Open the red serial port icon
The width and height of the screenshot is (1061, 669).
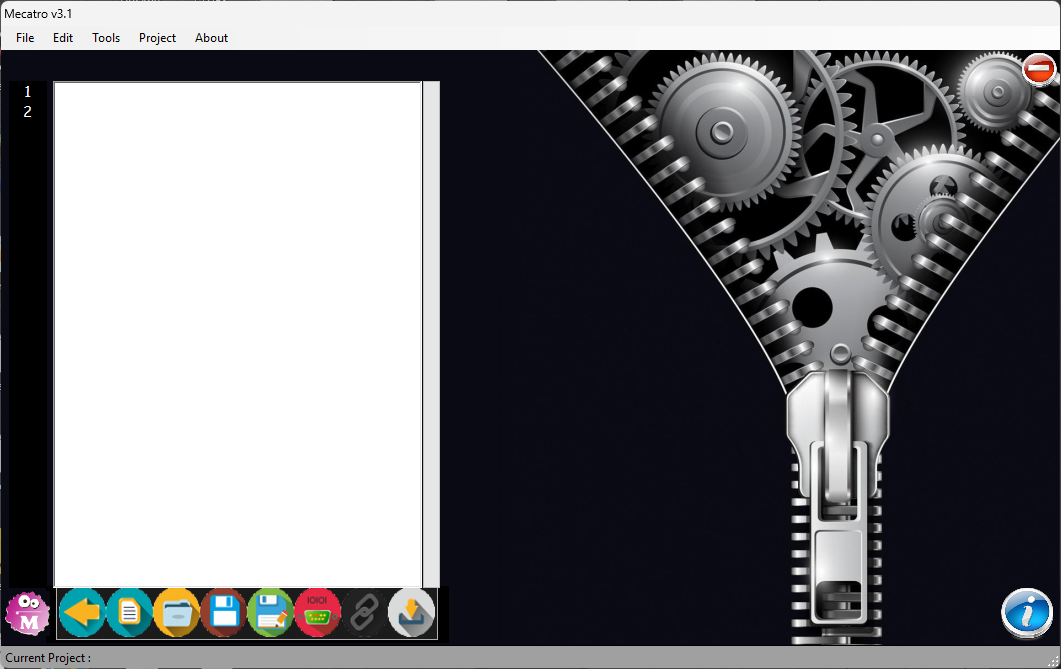318,612
